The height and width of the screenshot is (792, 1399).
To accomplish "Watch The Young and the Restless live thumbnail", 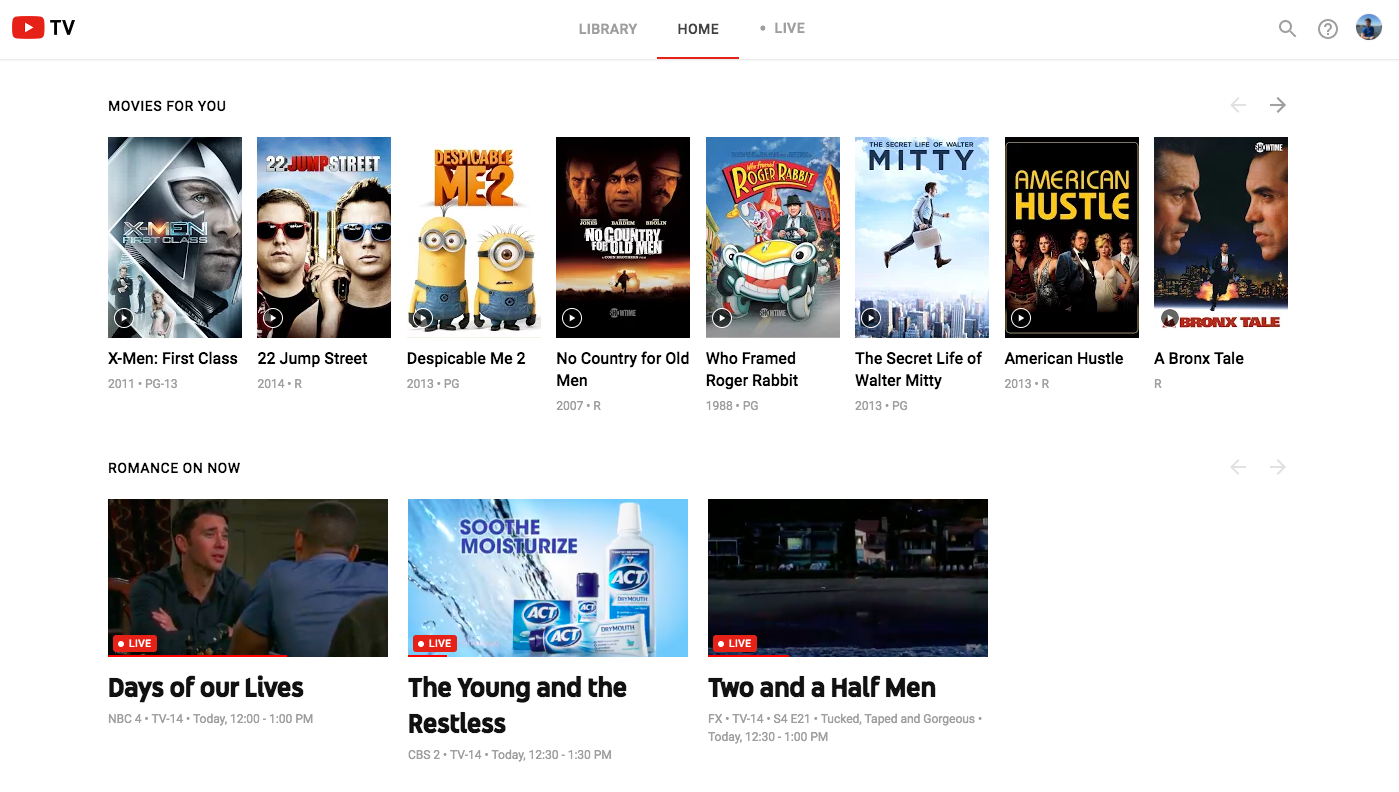I will [548, 578].
